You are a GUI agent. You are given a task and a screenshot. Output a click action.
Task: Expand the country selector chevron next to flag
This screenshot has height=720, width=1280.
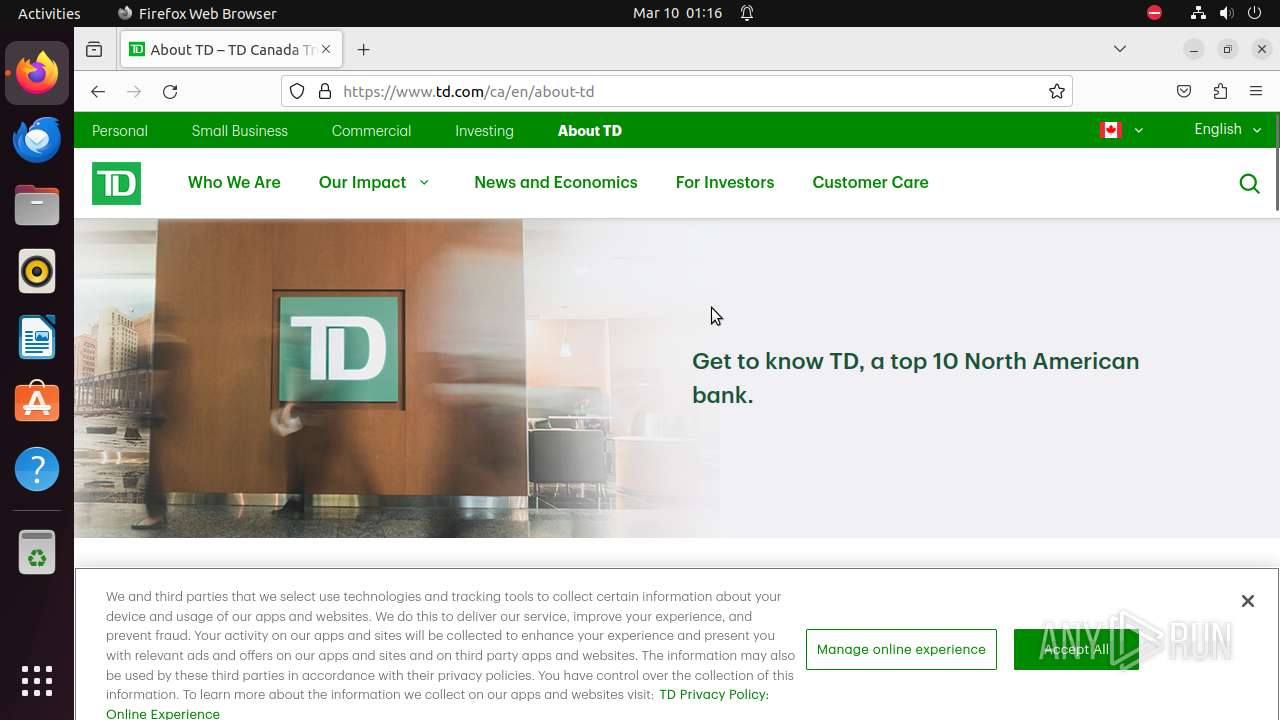1138,130
